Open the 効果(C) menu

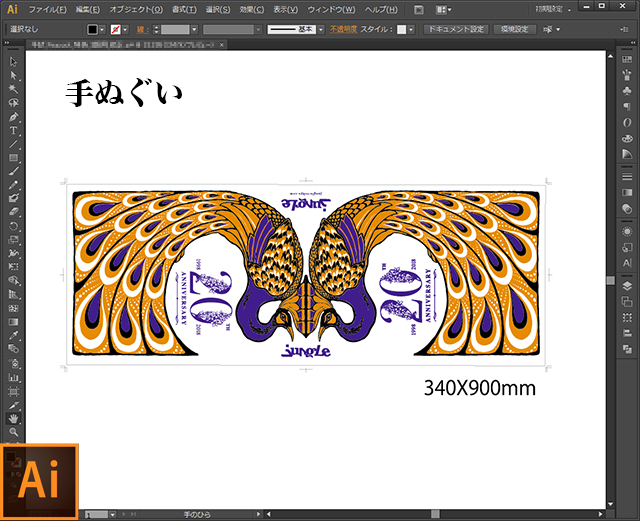(251, 9)
